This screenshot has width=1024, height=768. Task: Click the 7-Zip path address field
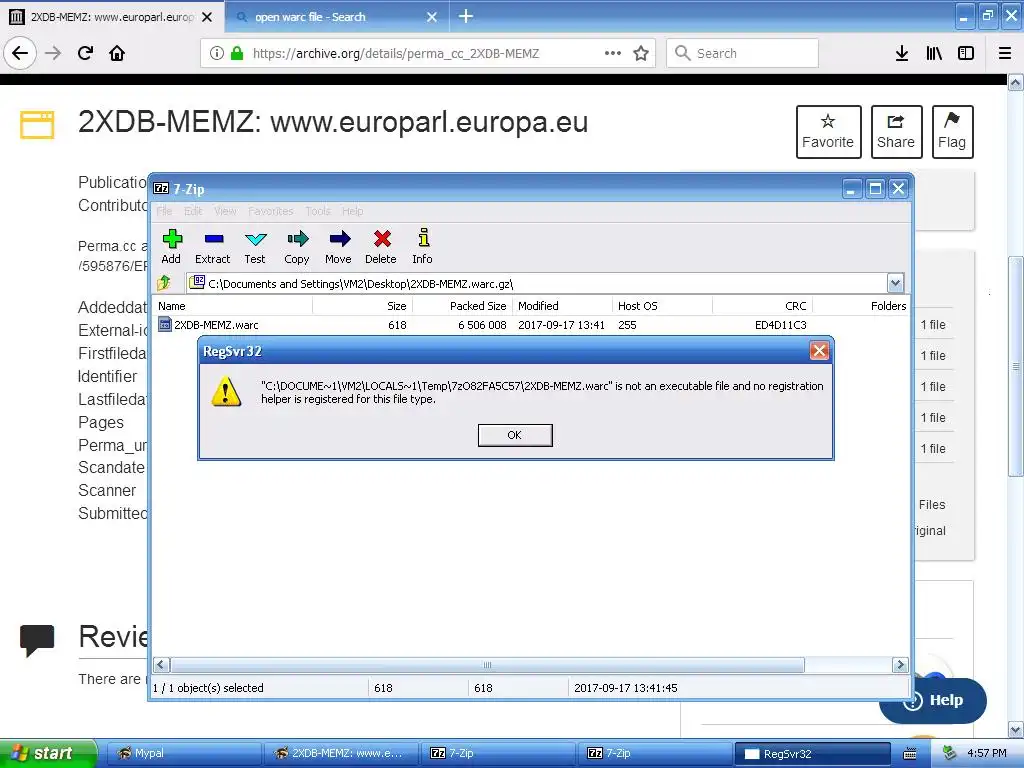coord(537,283)
